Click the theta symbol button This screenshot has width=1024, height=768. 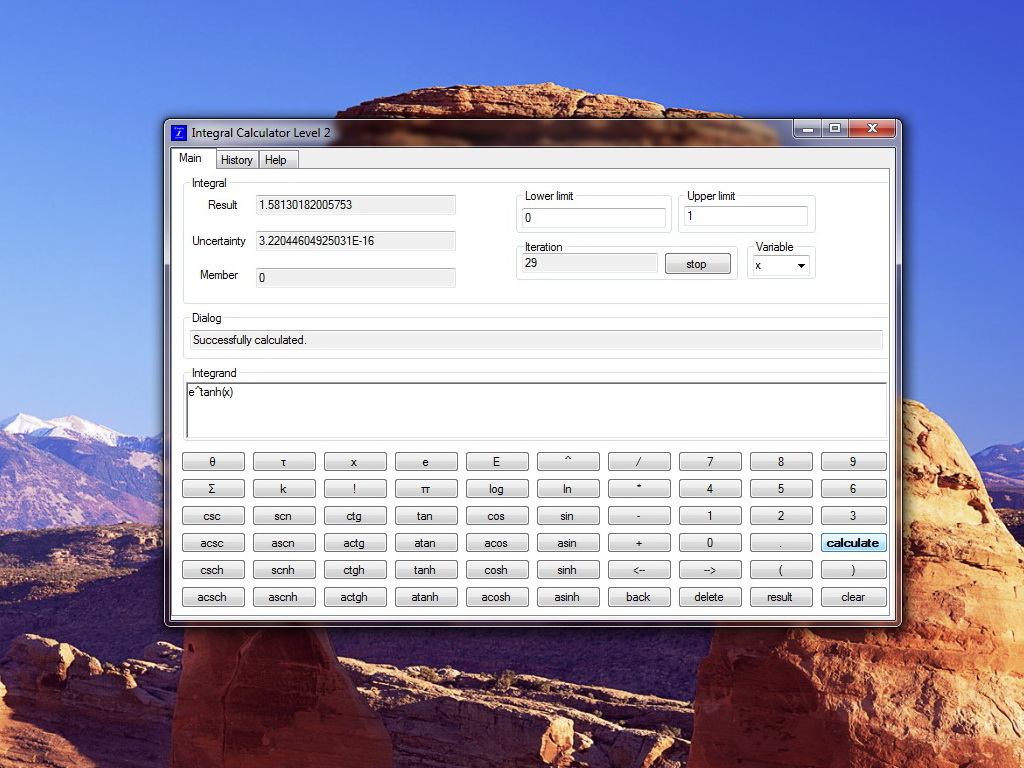coord(213,462)
